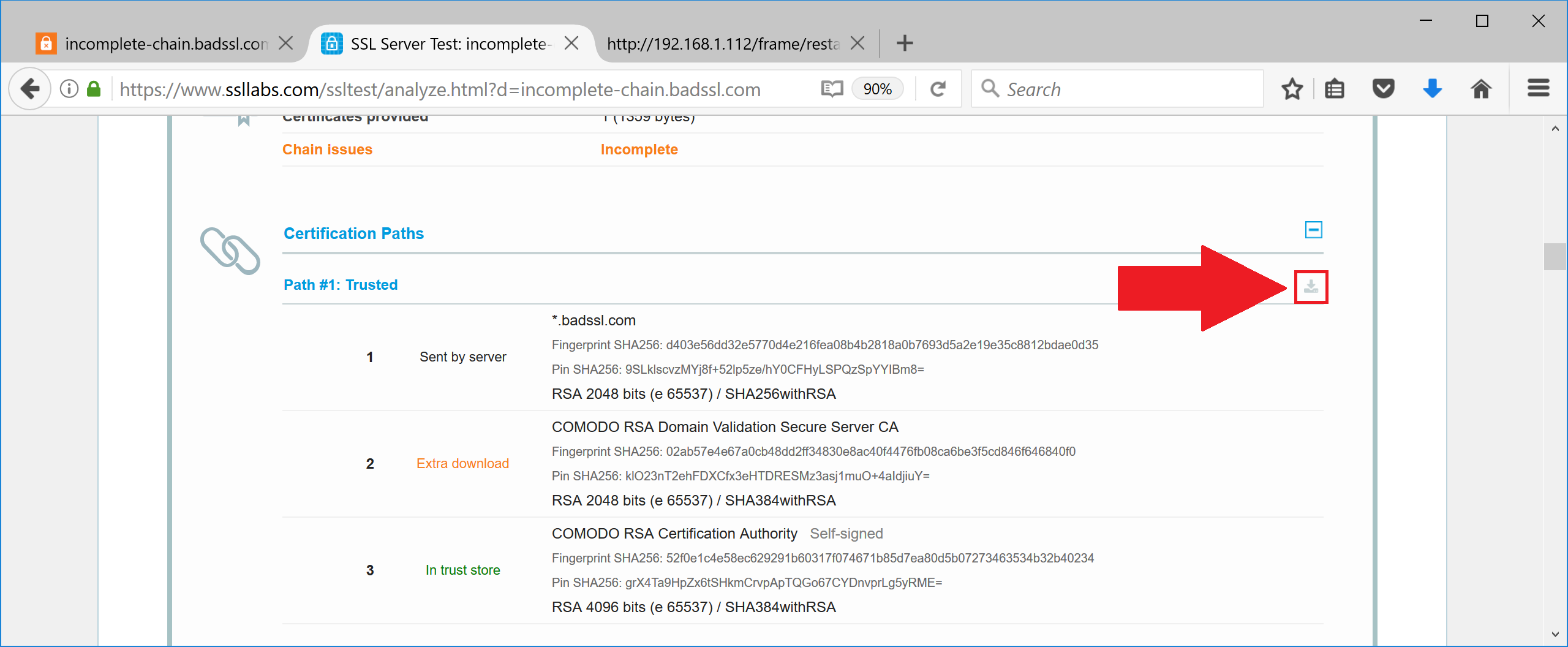Viewport: 1568px width, 647px height.
Task: Save page to Pocket
Action: tap(1384, 89)
